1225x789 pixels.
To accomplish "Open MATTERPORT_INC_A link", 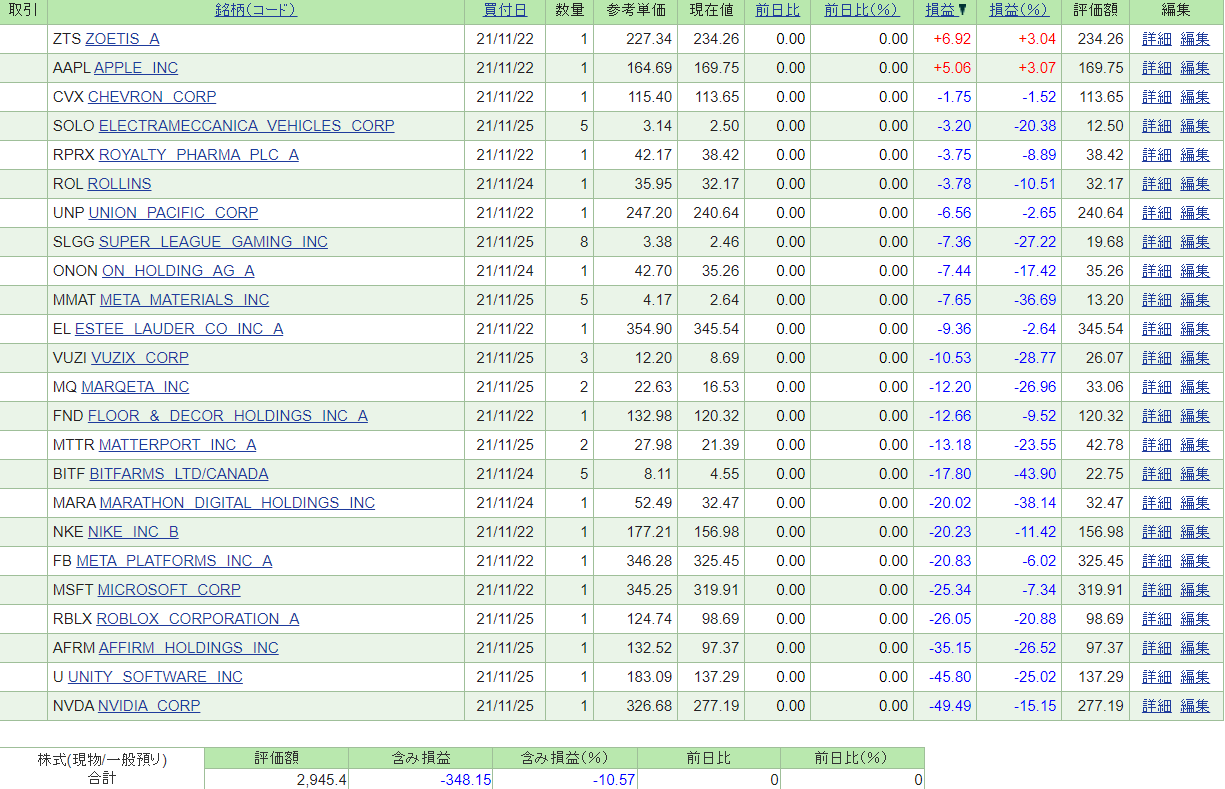I will (x=177, y=445).
